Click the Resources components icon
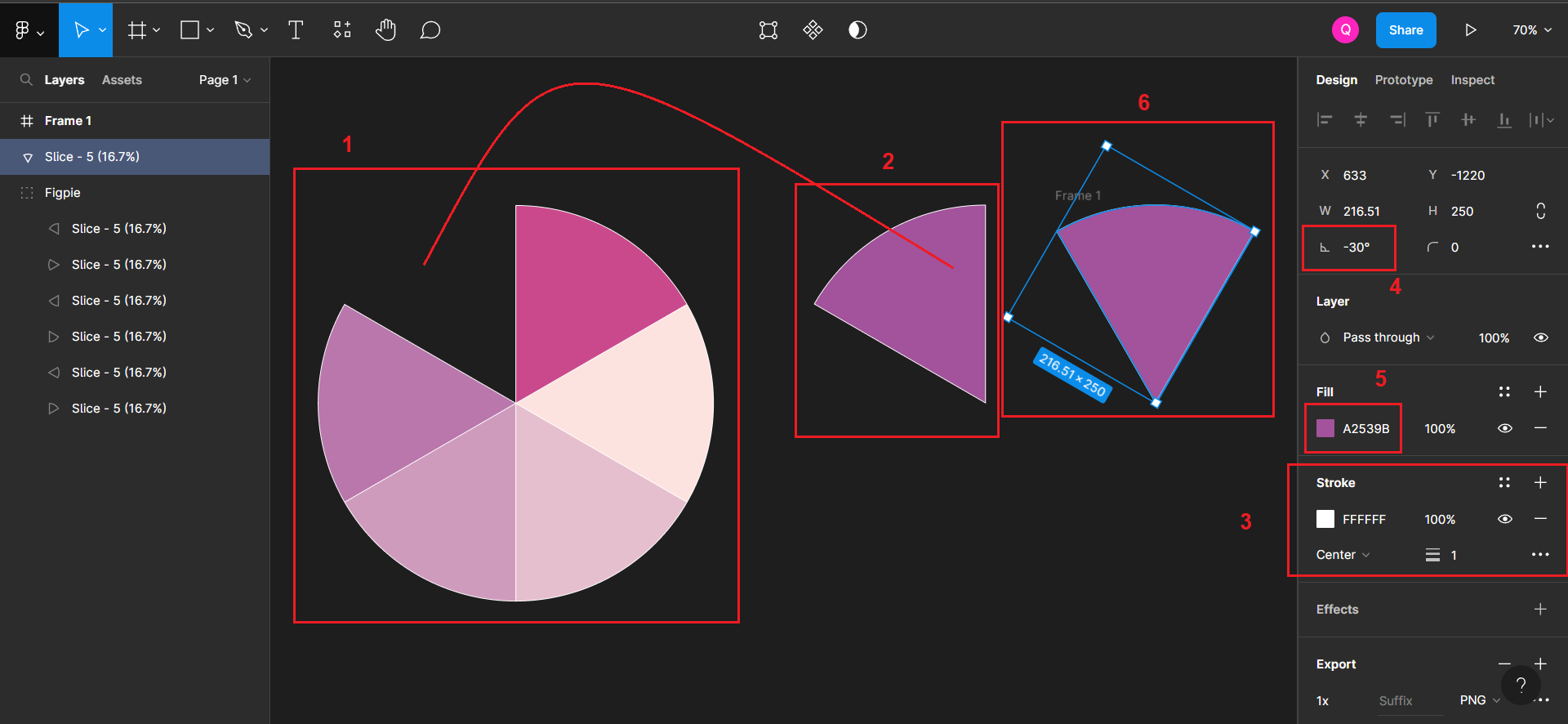Viewport: 1568px width, 724px height. click(x=342, y=30)
